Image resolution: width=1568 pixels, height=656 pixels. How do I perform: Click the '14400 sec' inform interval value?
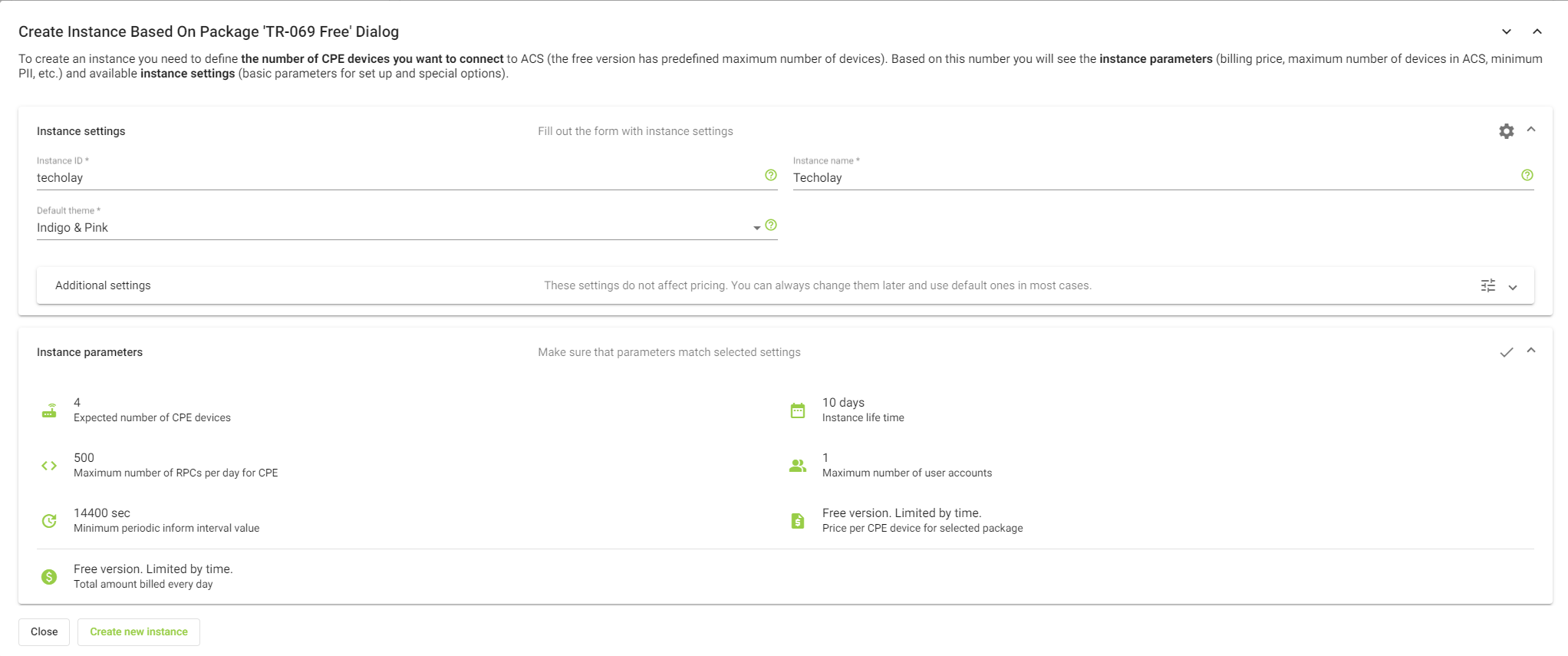click(x=102, y=513)
